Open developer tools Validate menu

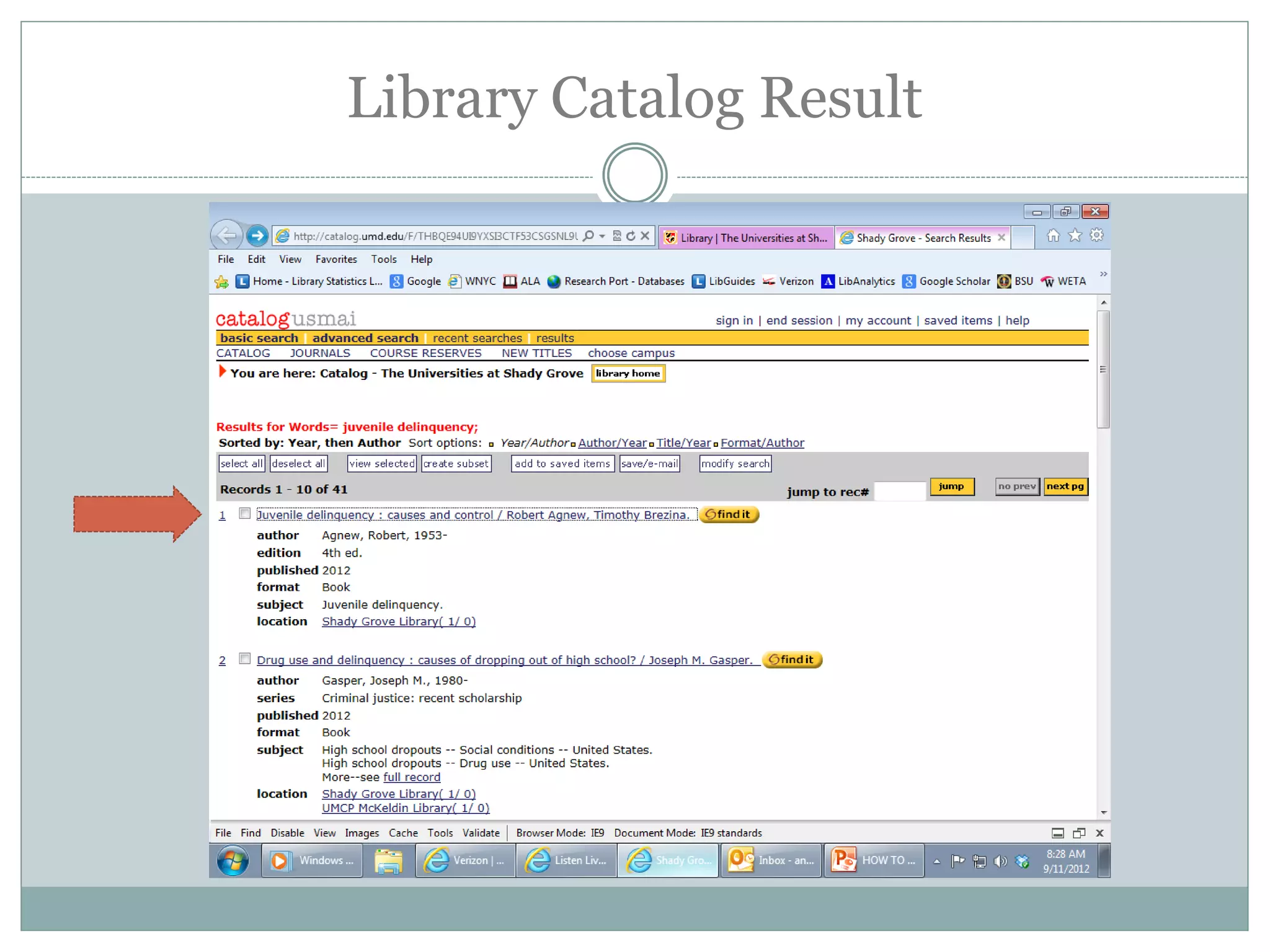click(481, 834)
